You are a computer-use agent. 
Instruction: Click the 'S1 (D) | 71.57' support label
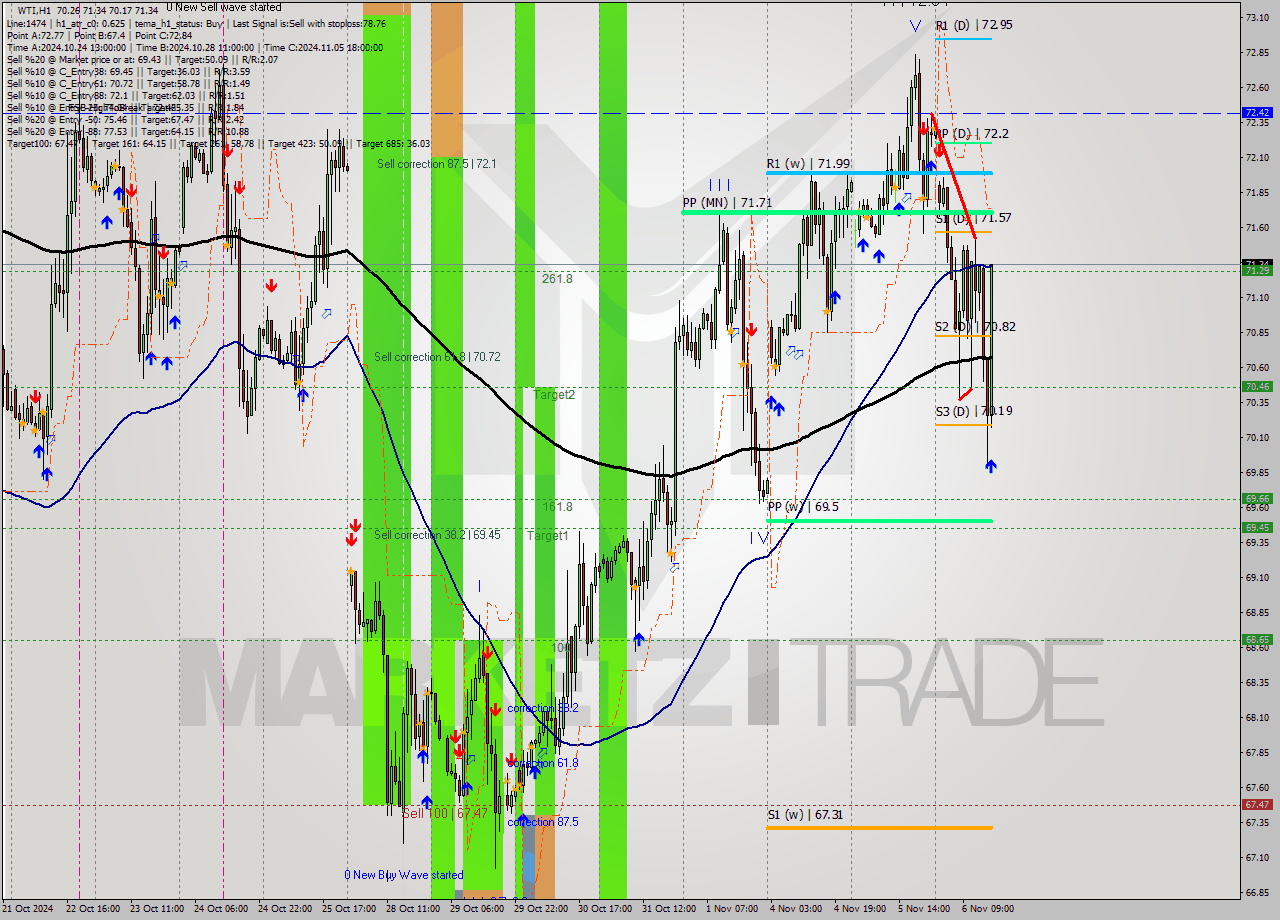pyautogui.click(x=974, y=217)
